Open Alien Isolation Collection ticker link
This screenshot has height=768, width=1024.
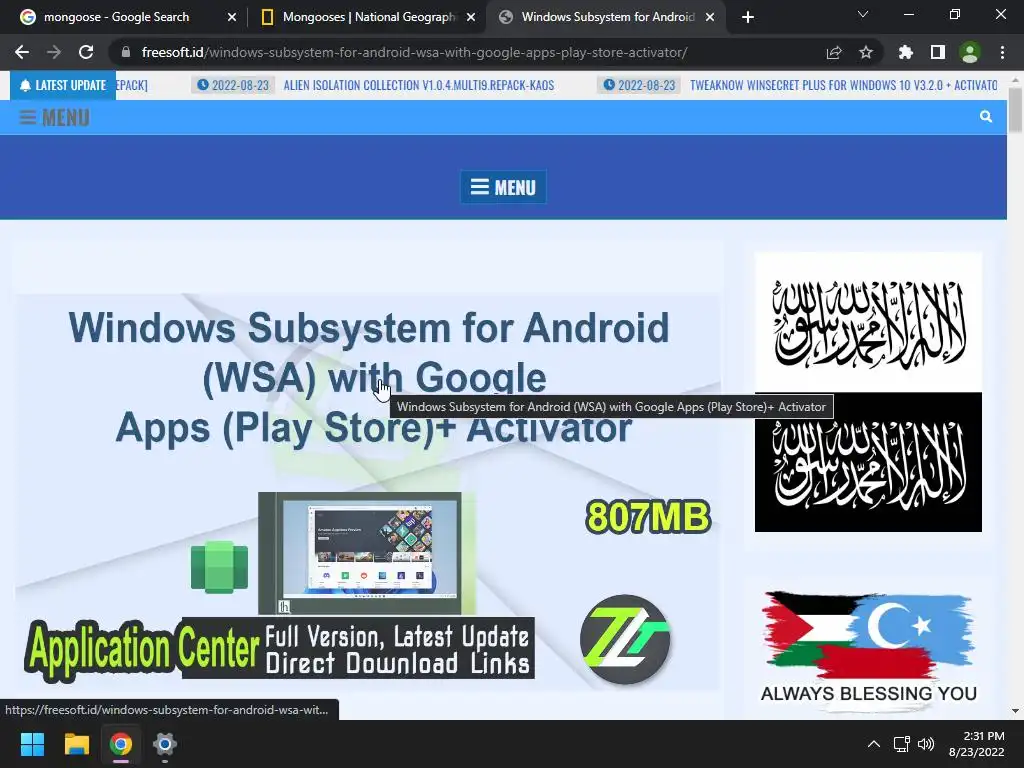tap(419, 86)
